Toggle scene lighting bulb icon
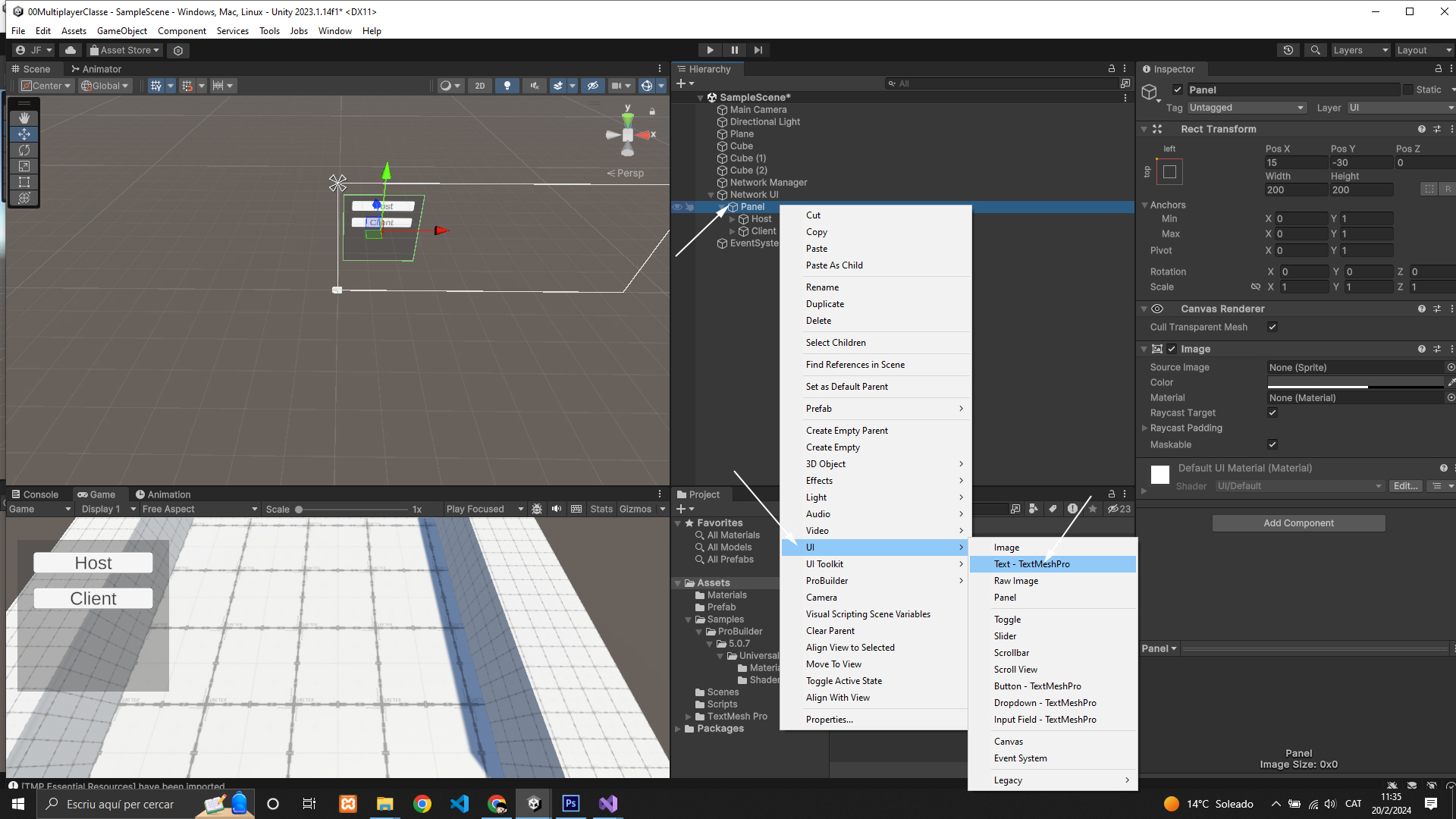This screenshot has height=819, width=1456. point(507,86)
